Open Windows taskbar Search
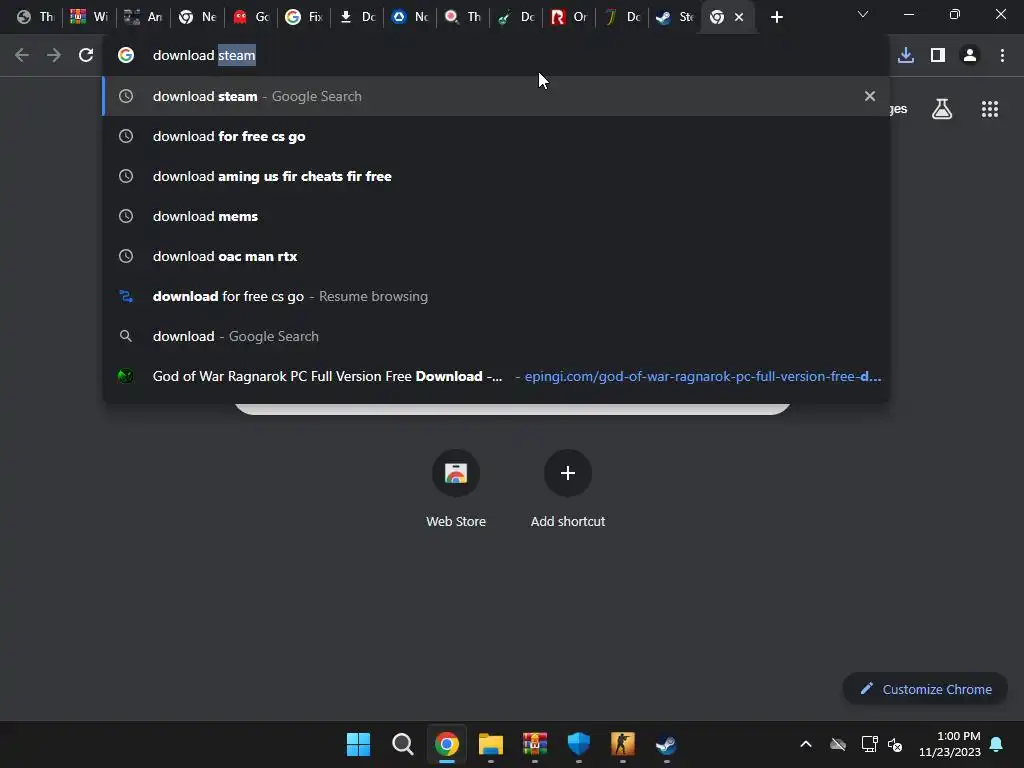The height and width of the screenshot is (768, 1024). 402,744
